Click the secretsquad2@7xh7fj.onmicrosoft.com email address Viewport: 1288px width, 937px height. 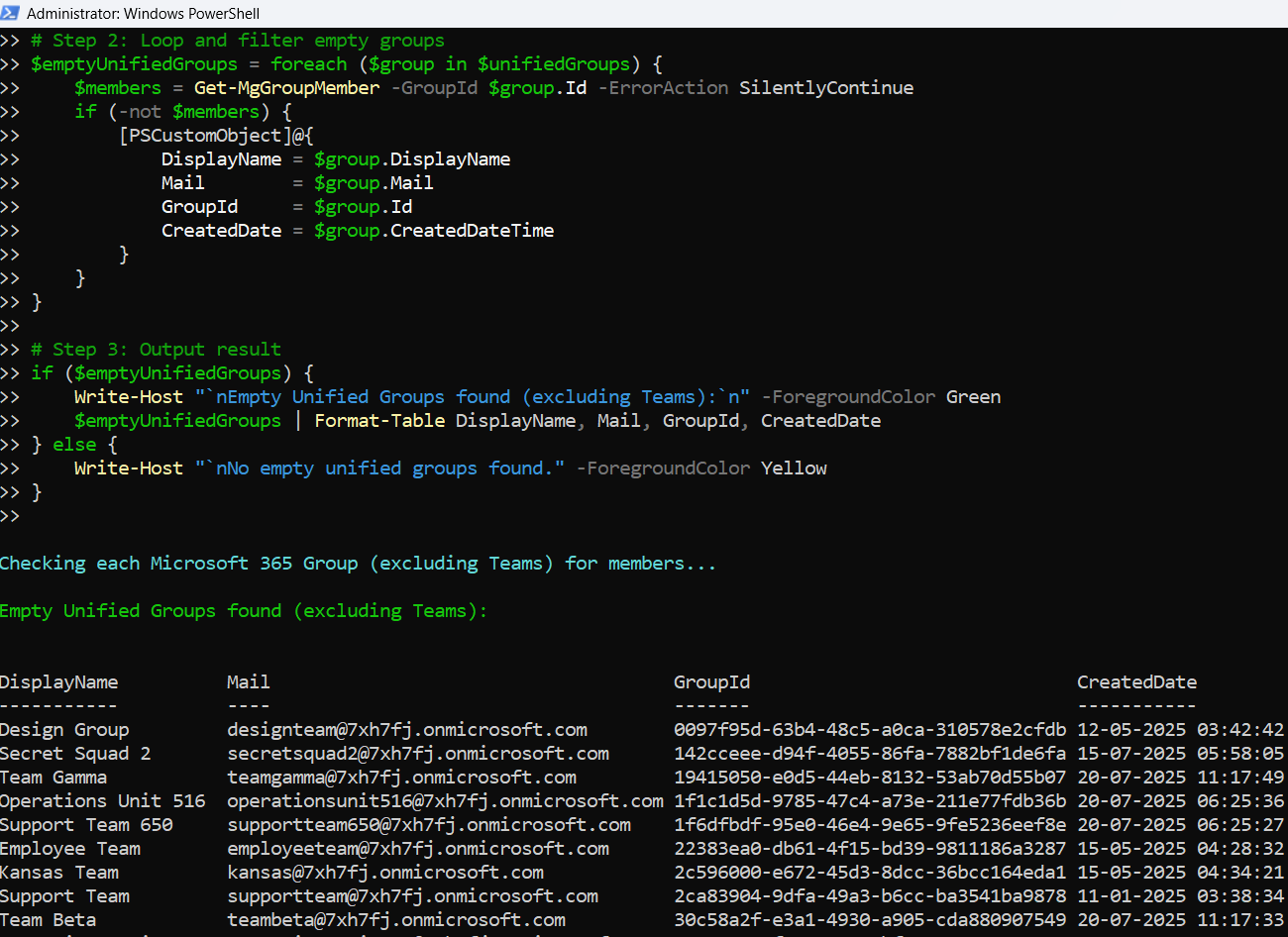tap(418, 753)
